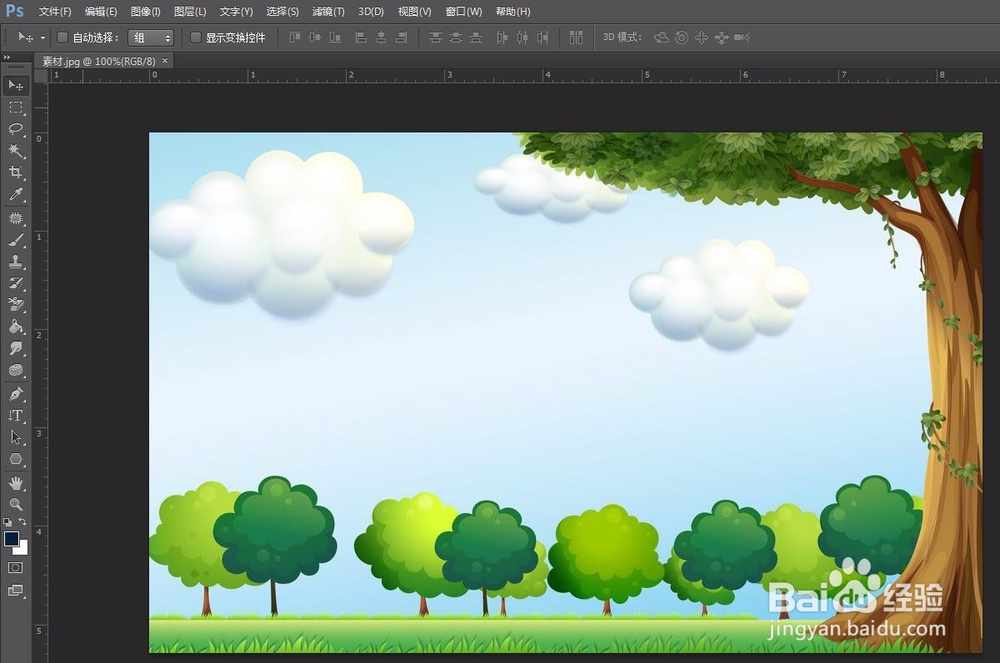Click distribute horizontal centers button
The height and width of the screenshot is (663, 1000).
(522, 38)
